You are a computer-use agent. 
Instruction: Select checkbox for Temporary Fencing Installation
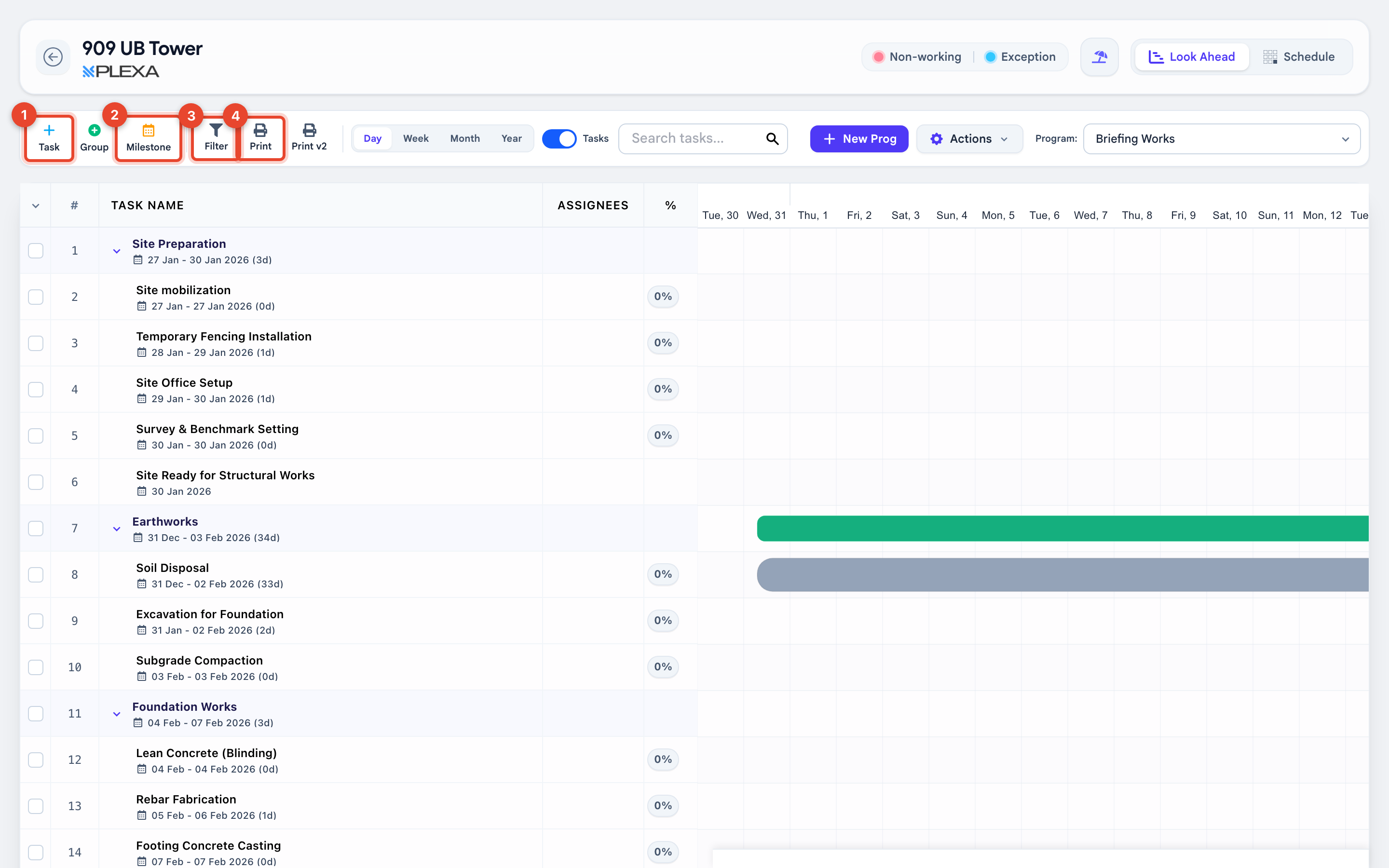pos(36,343)
